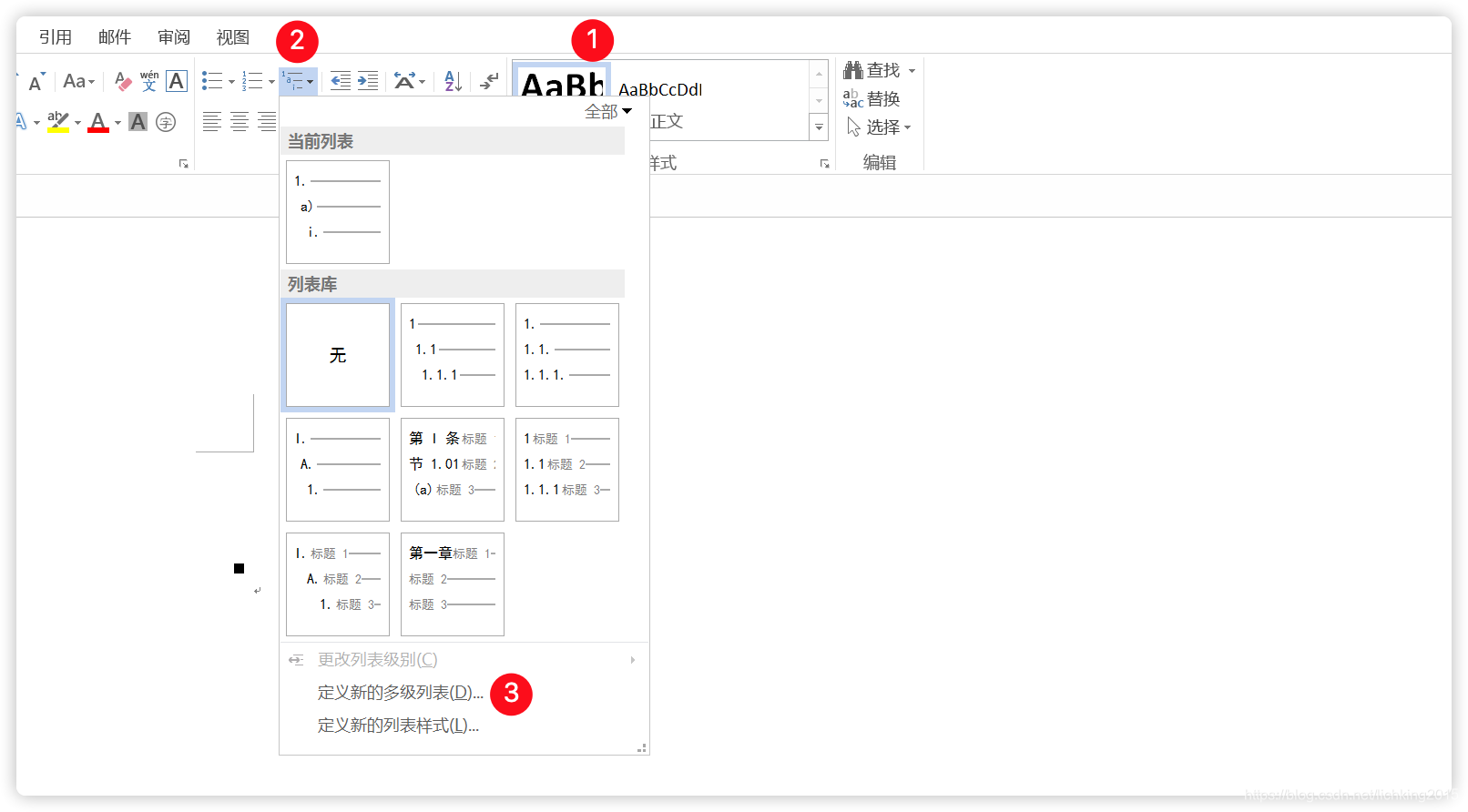Click the 查找 find button
Viewport: 1468px width, 812px height.
(x=872, y=70)
